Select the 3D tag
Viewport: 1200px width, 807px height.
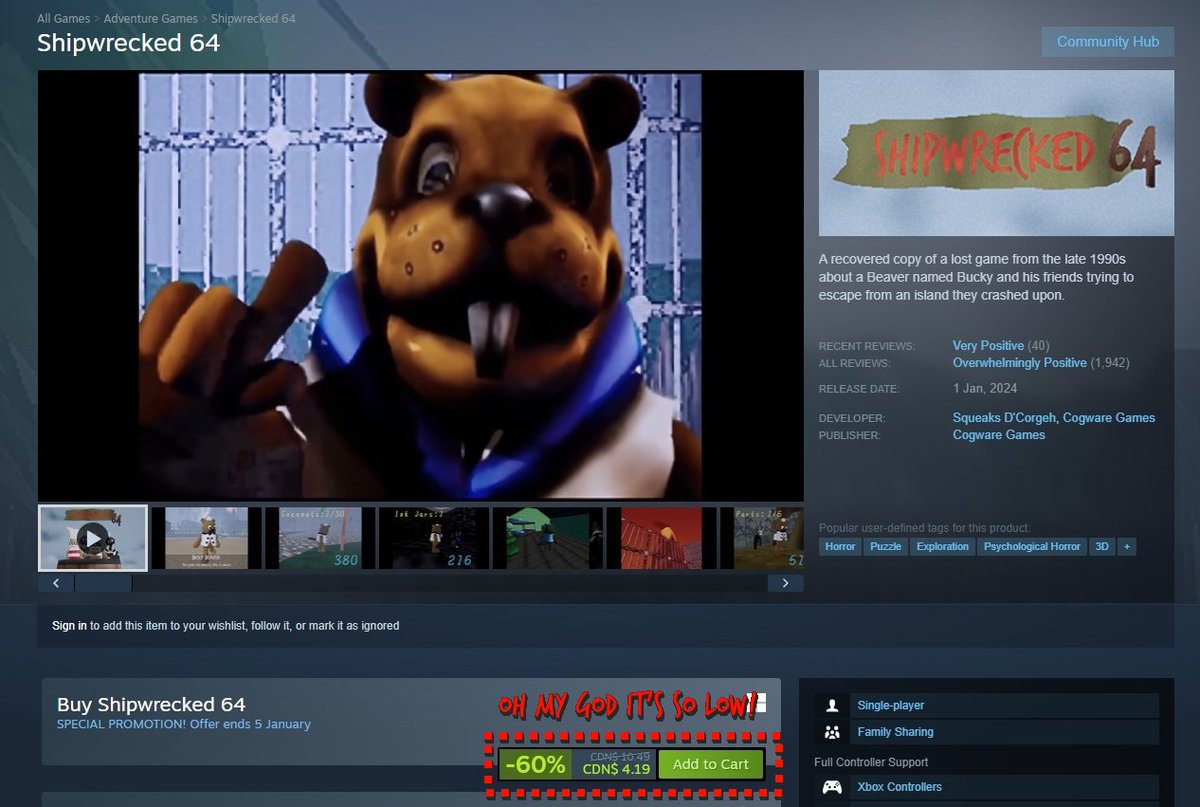pyautogui.click(x=1102, y=547)
